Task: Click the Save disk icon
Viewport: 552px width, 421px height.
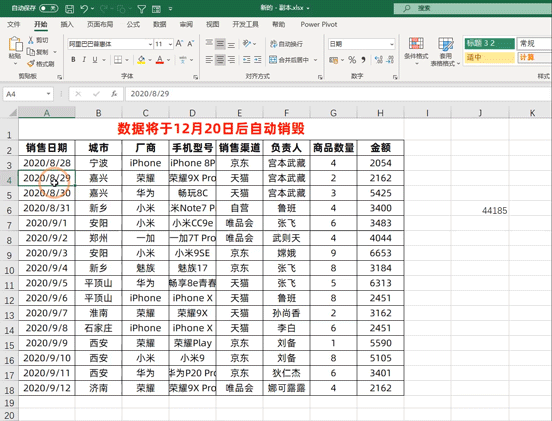Action: click(x=70, y=8)
